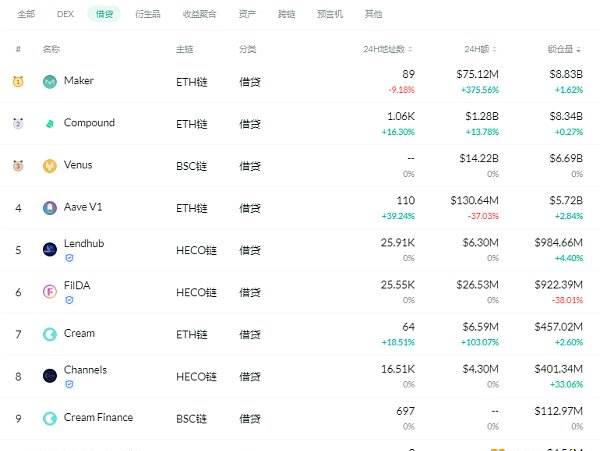Viewport: 600px width, 451px height.
Task: Click the gold medal rank icon
Action: 18,81
